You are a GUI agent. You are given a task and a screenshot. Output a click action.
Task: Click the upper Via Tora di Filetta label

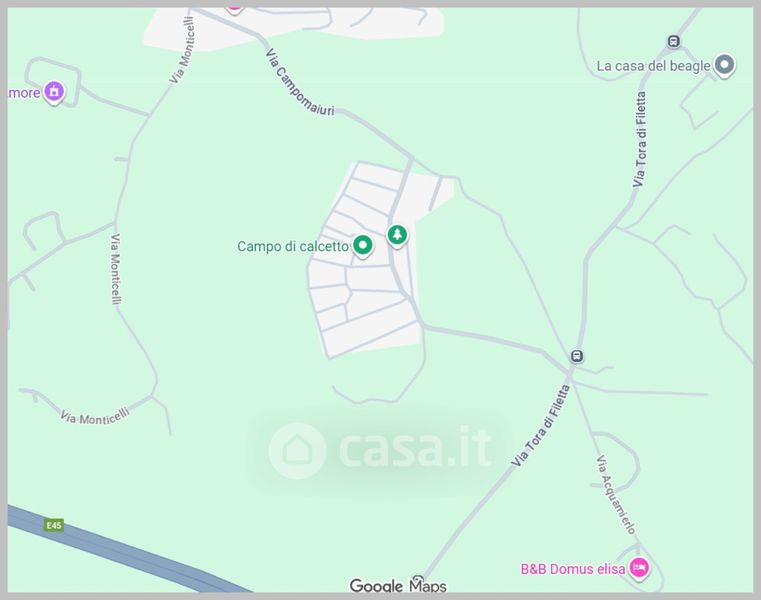(x=640, y=139)
